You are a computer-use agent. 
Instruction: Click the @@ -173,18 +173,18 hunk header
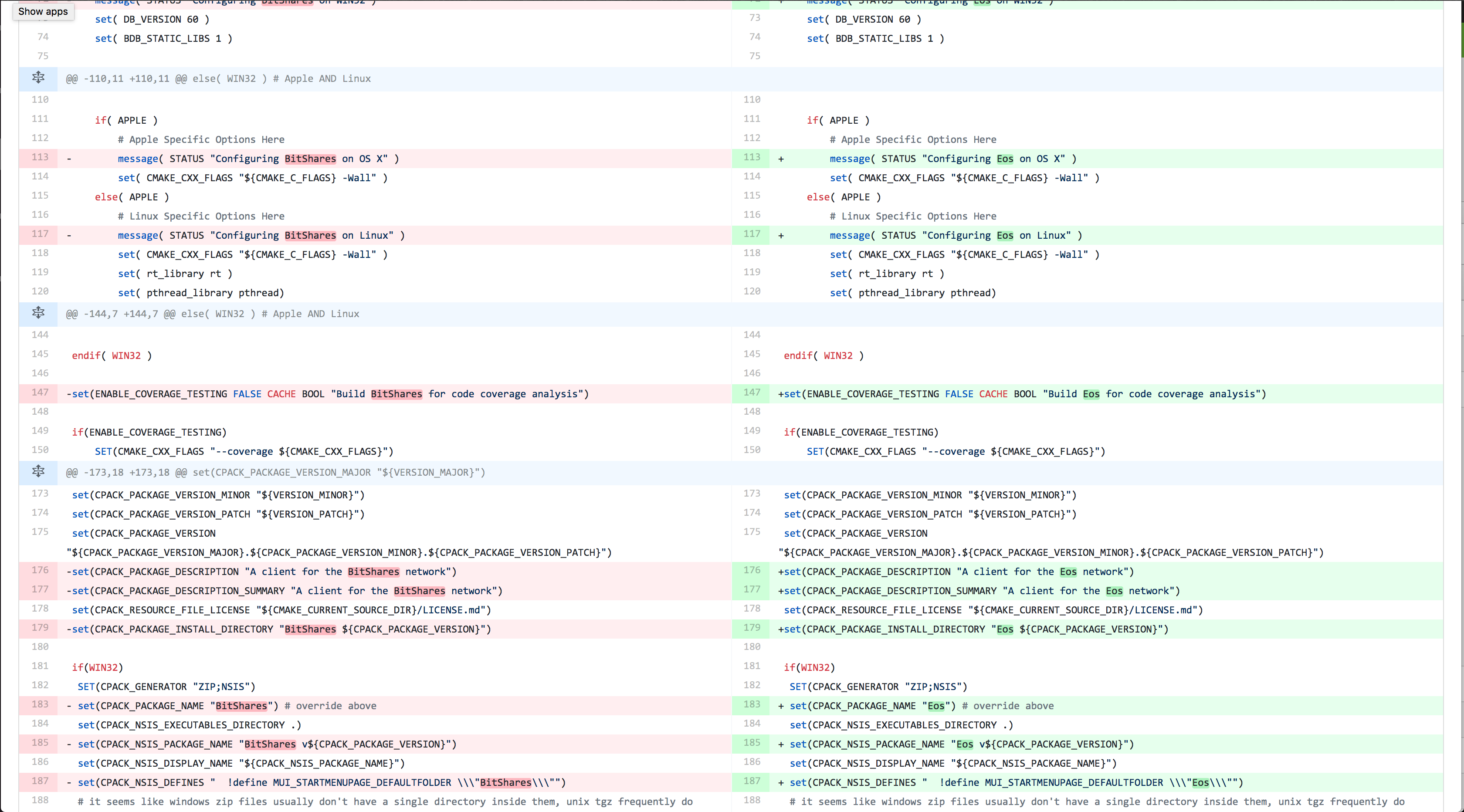(x=276, y=473)
